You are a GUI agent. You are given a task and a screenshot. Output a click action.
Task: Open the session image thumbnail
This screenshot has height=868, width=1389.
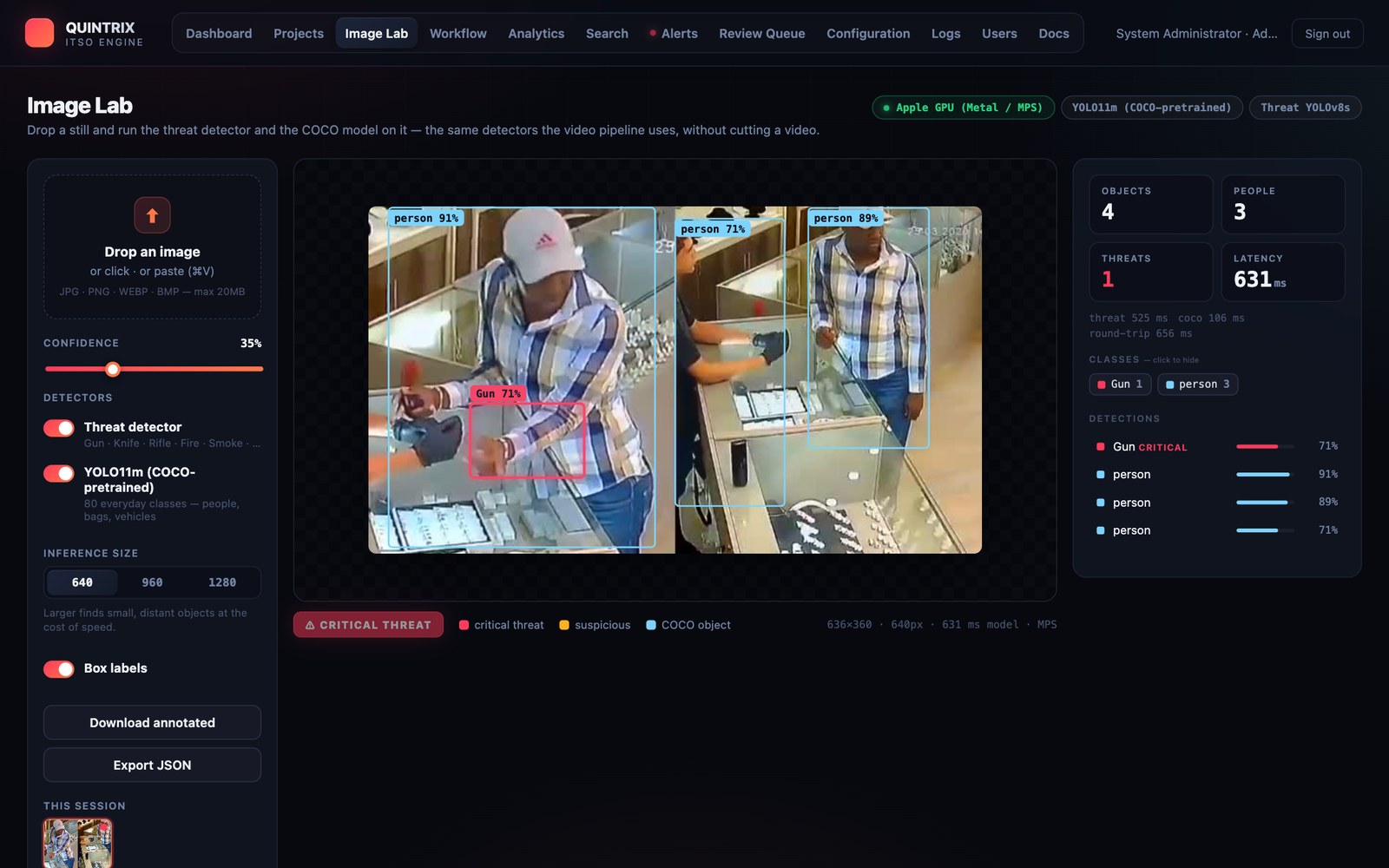(x=78, y=843)
